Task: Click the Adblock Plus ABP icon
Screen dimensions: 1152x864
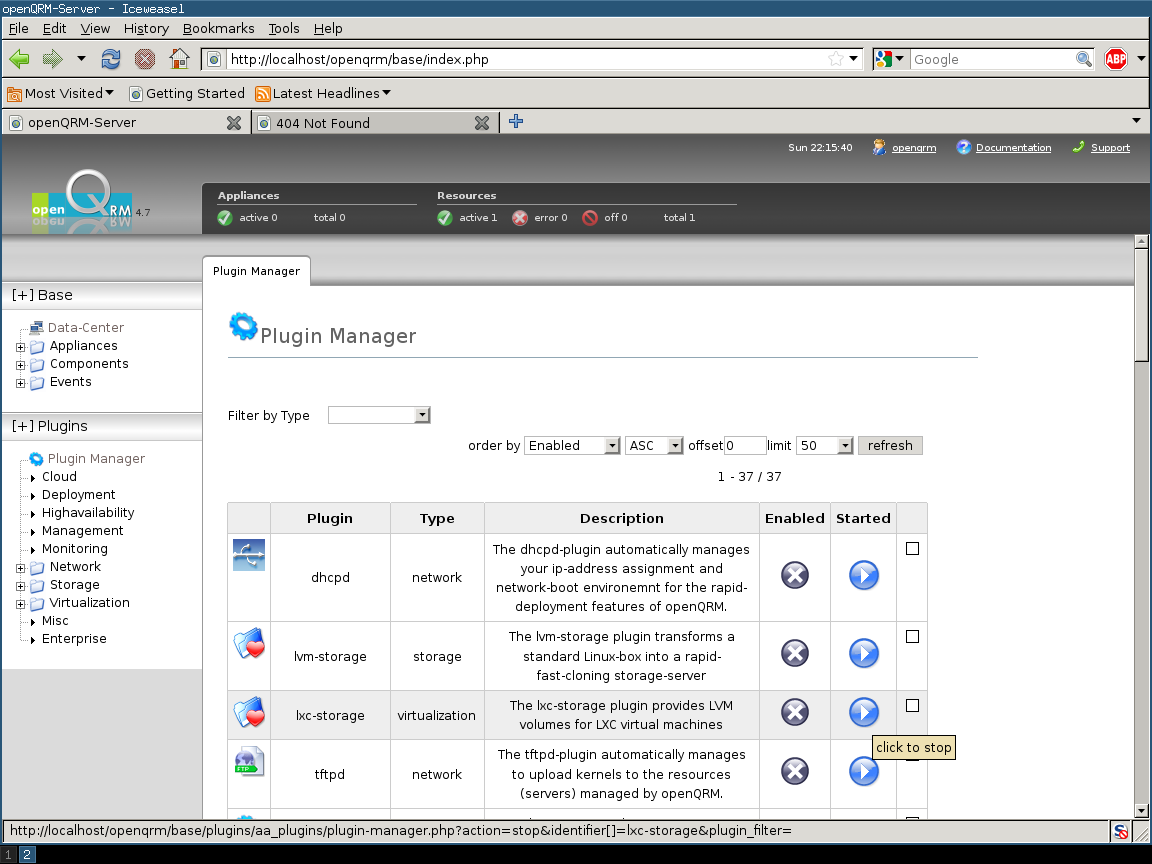Action: point(1116,59)
